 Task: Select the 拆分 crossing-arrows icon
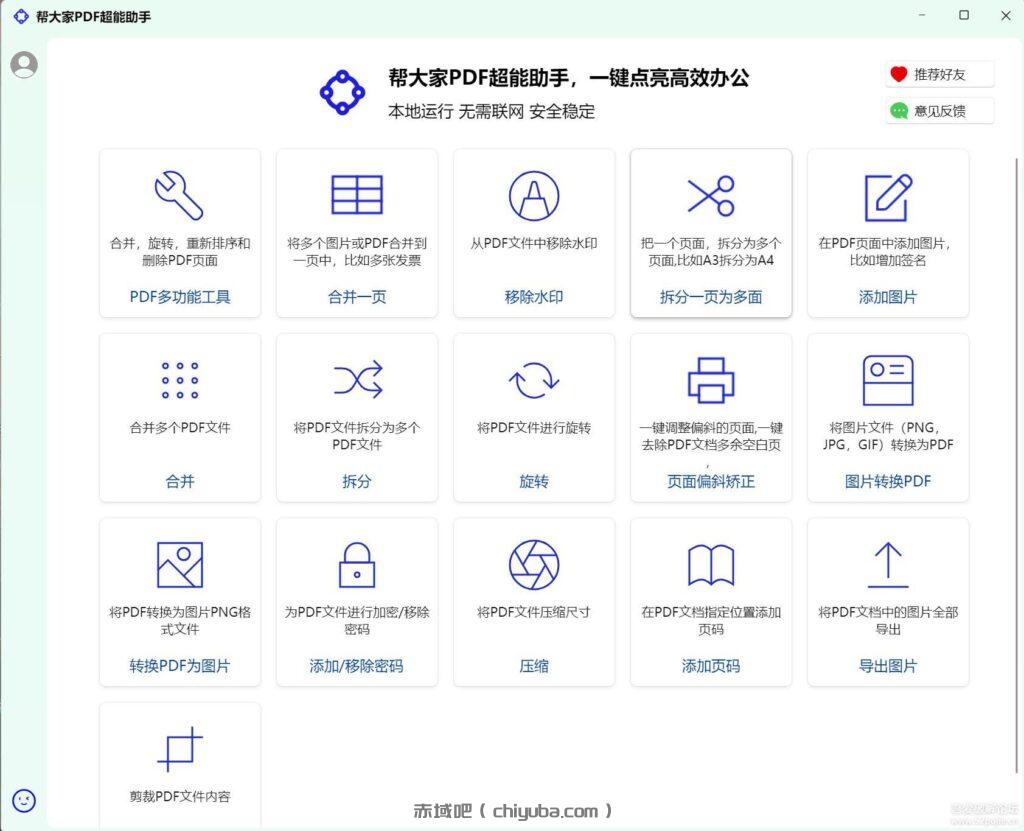pyautogui.click(x=356, y=378)
